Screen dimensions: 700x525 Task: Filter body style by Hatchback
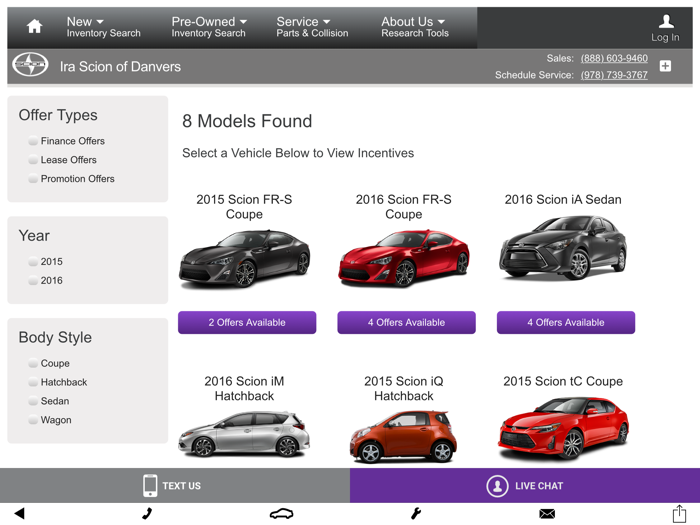(58, 382)
